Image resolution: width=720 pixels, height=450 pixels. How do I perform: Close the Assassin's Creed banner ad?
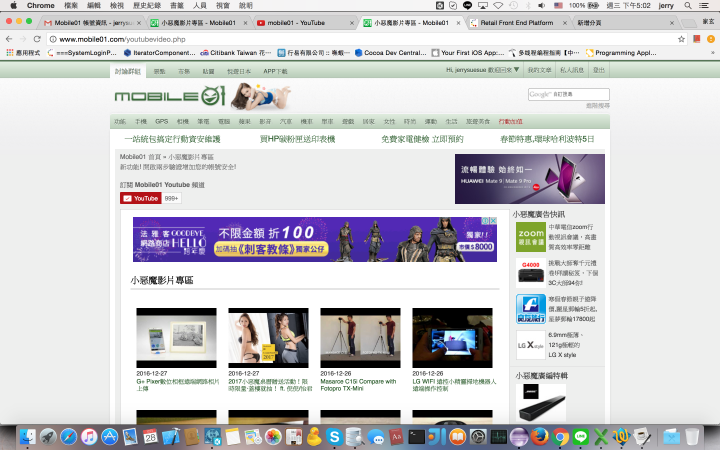493,221
